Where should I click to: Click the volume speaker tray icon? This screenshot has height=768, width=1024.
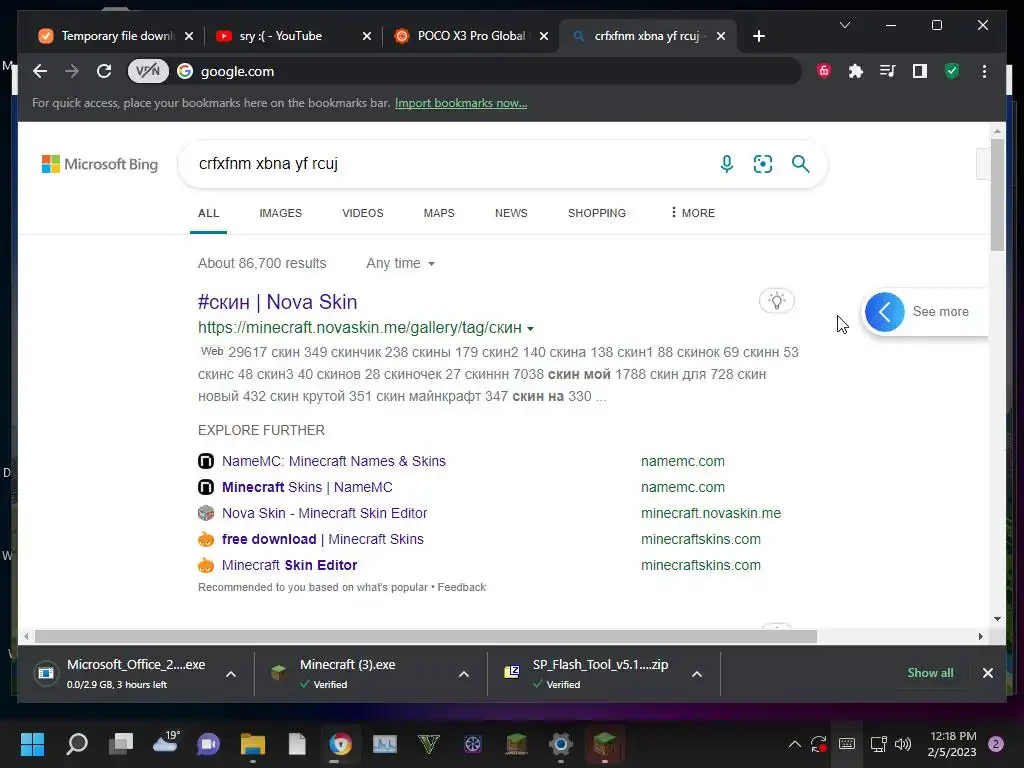903,744
